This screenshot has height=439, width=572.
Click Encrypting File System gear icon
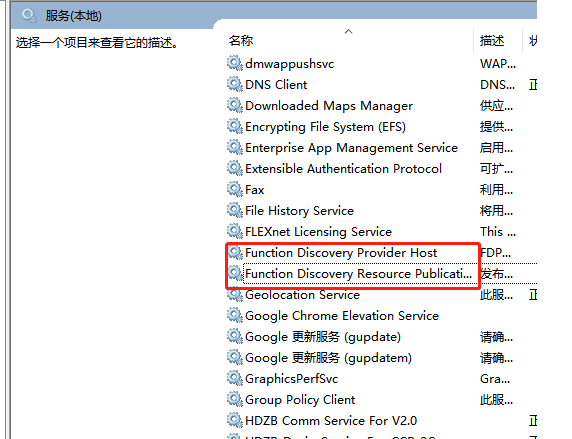(x=235, y=126)
